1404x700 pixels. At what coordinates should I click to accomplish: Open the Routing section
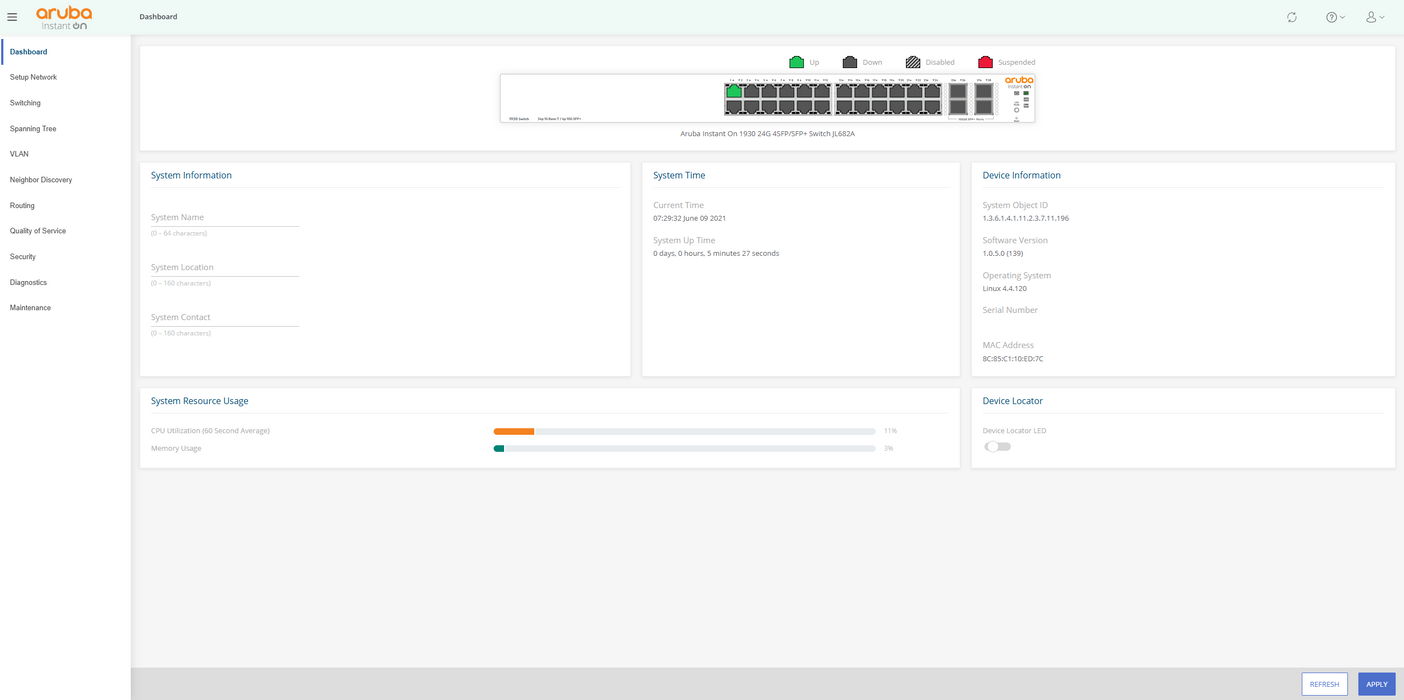[x=22, y=206]
